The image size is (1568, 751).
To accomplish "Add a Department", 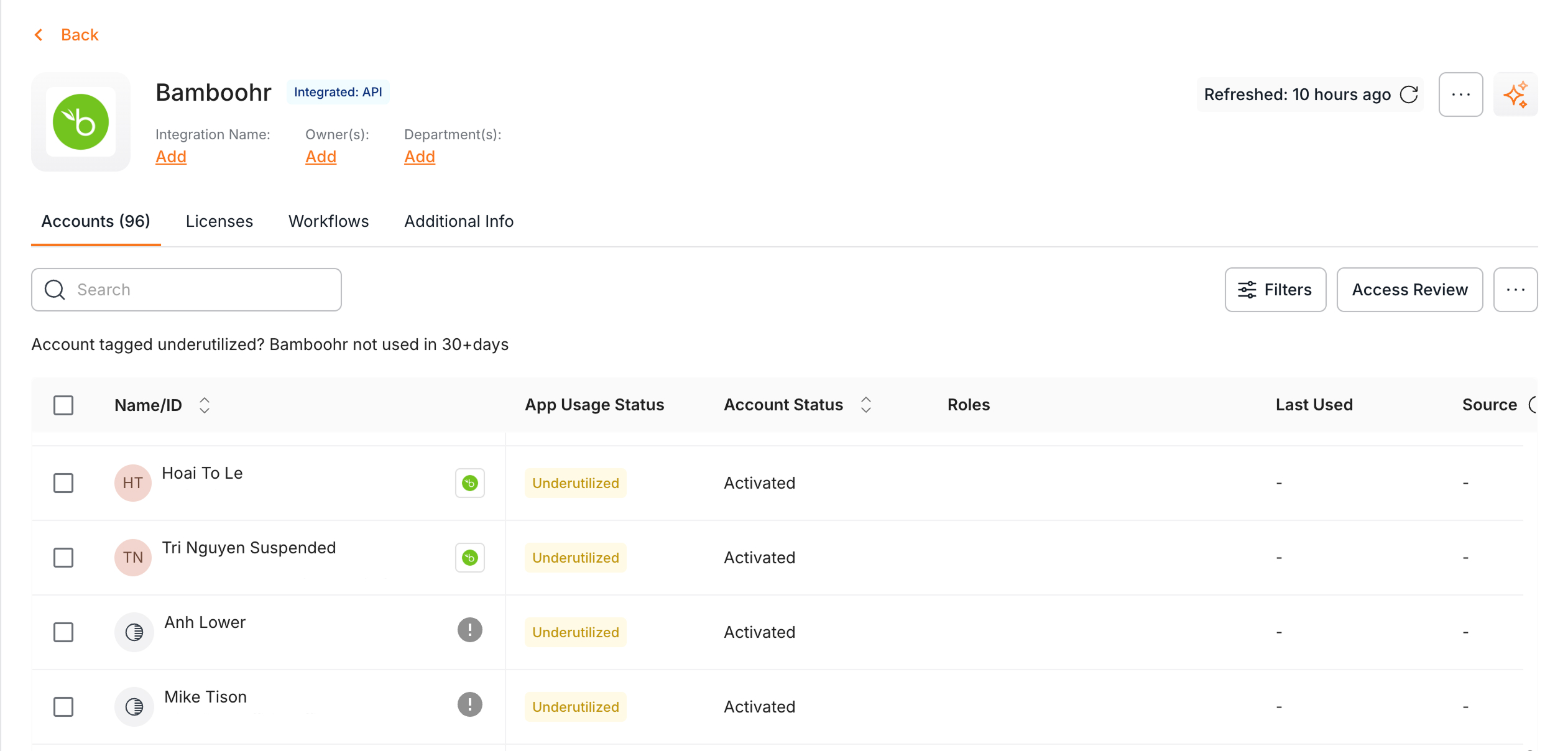I will point(420,157).
